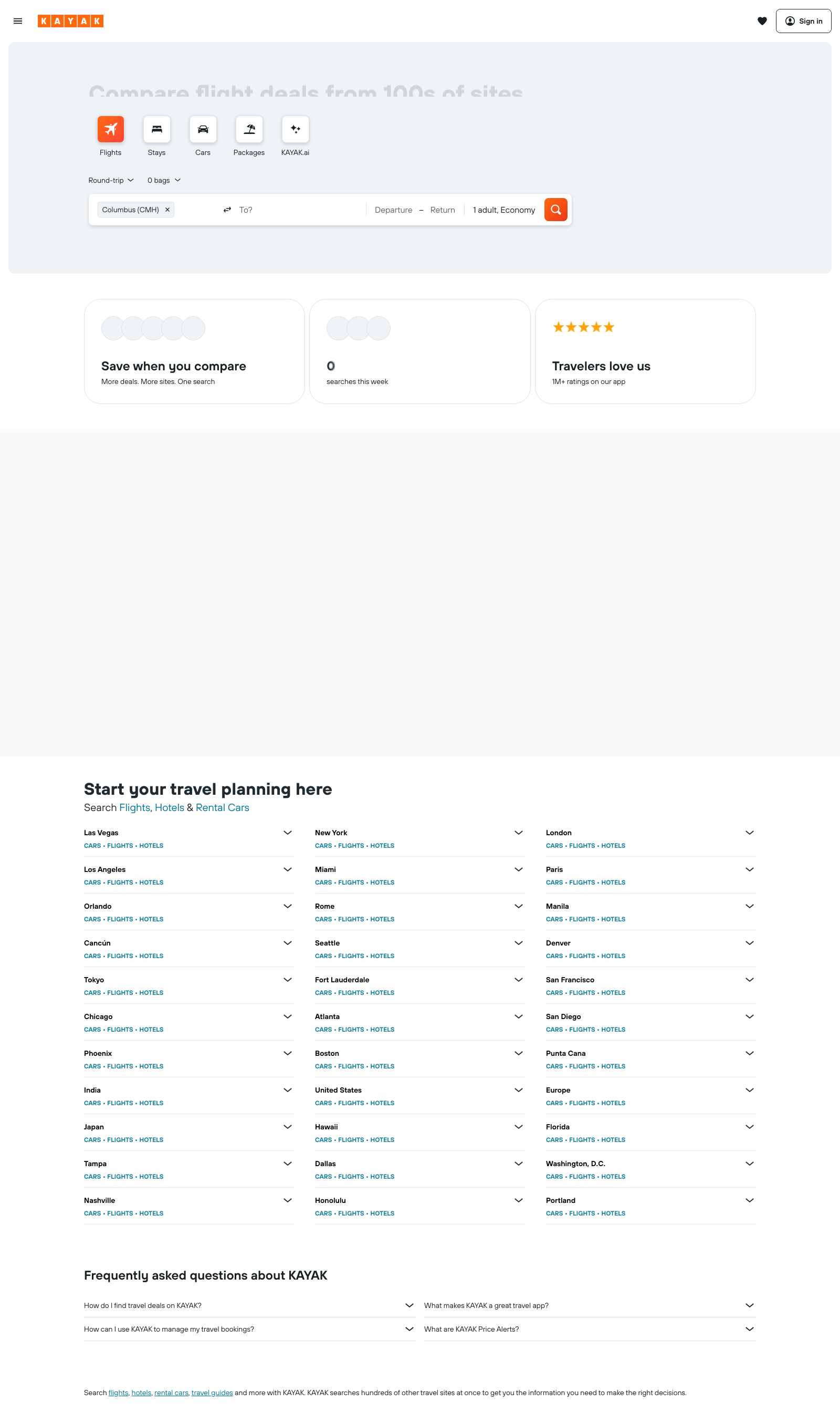The width and height of the screenshot is (840, 1423).
Task: Switch to the Cars search icon
Action: coord(203,129)
